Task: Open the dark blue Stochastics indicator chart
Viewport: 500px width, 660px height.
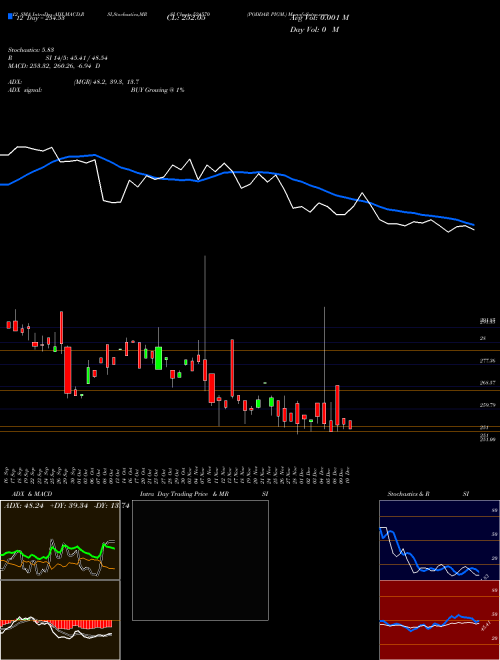Action: point(439,540)
